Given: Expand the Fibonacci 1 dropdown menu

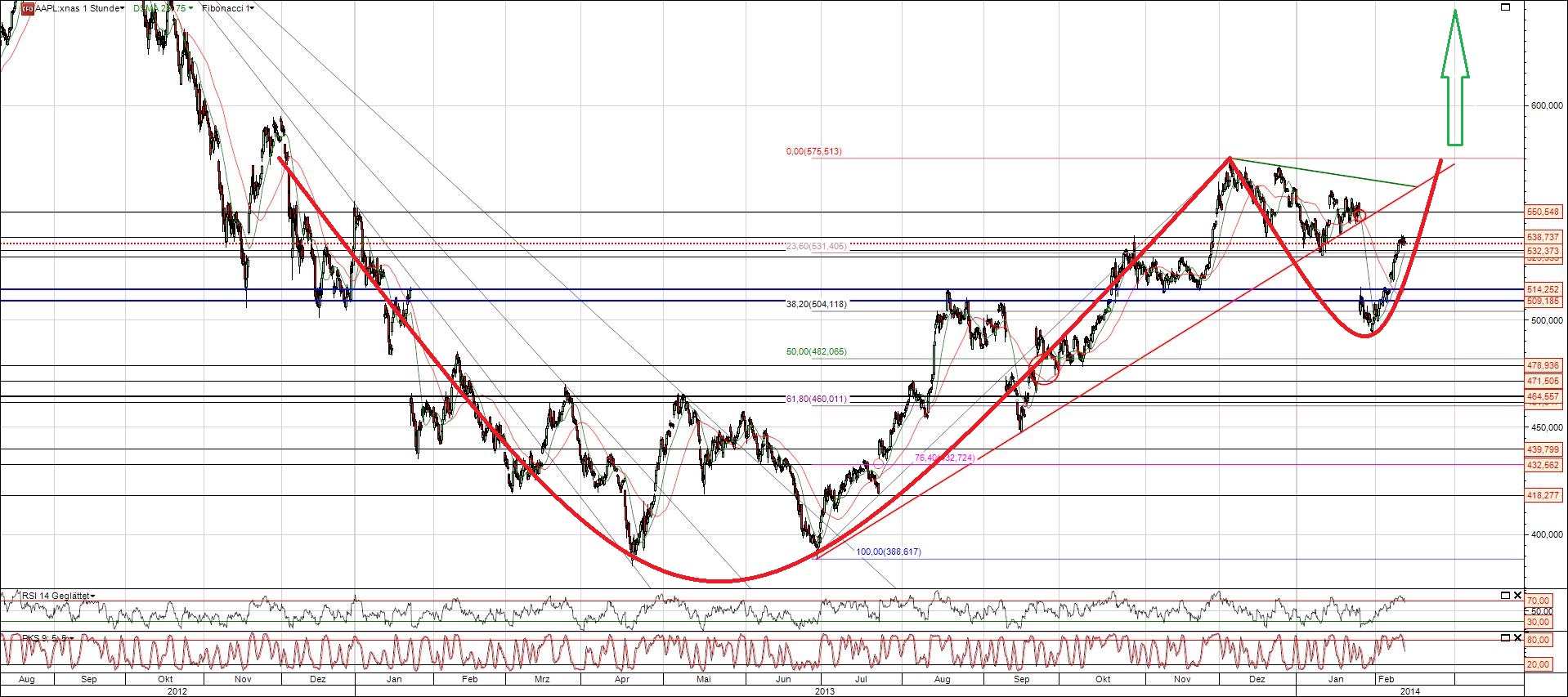Looking at the screenshot, I should point(227,8).
